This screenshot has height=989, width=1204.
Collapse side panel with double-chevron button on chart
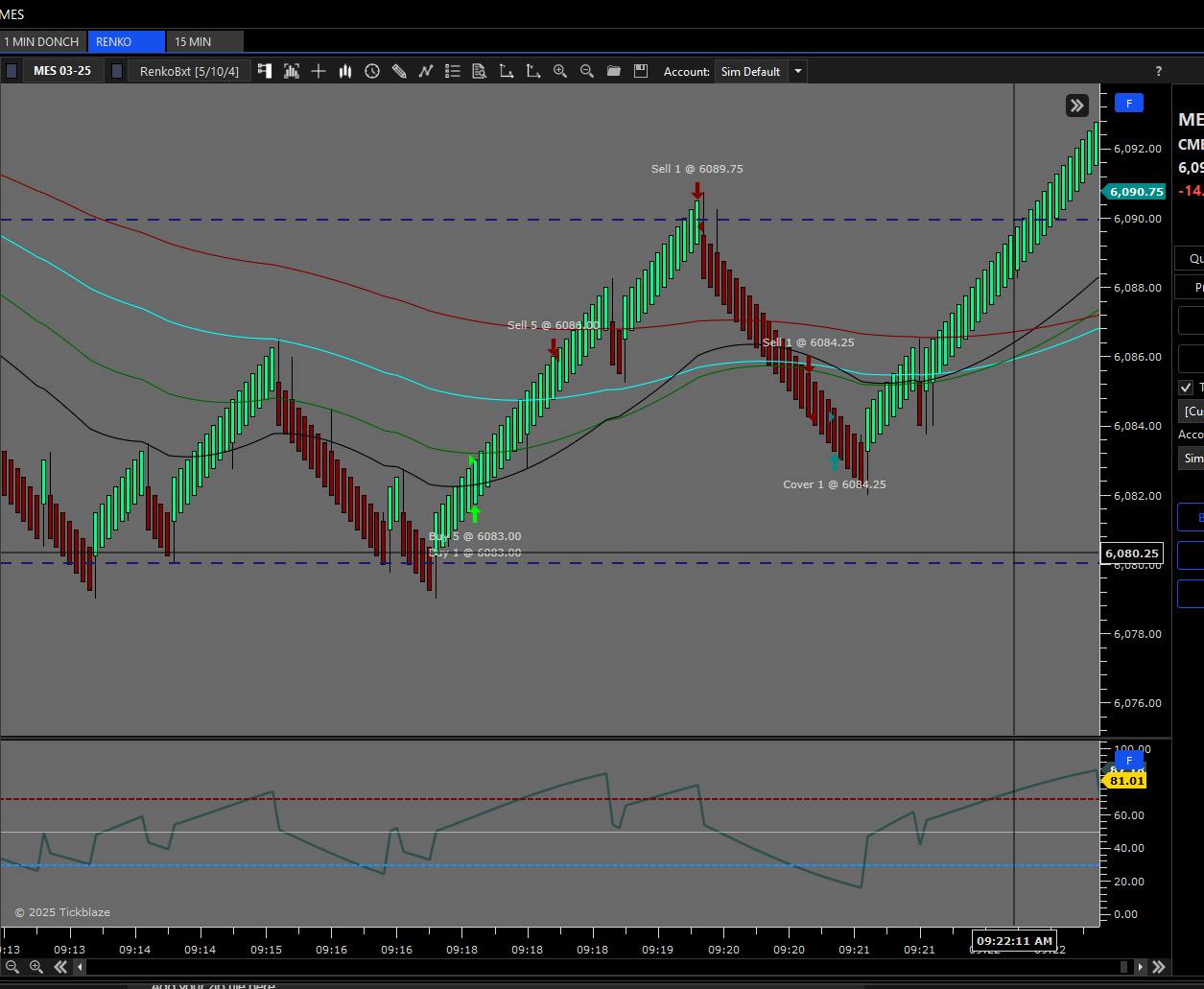pyautogui.click(x=1076, y=106)
